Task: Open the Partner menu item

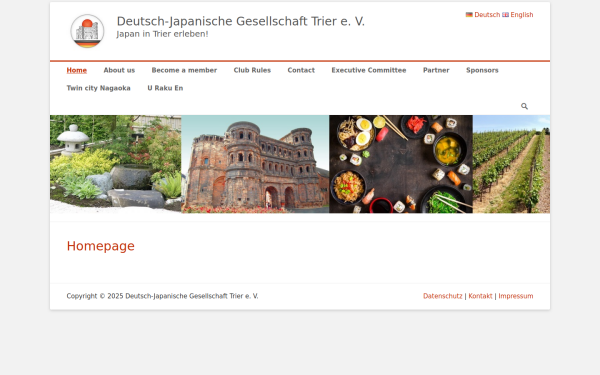Action: 436,70
